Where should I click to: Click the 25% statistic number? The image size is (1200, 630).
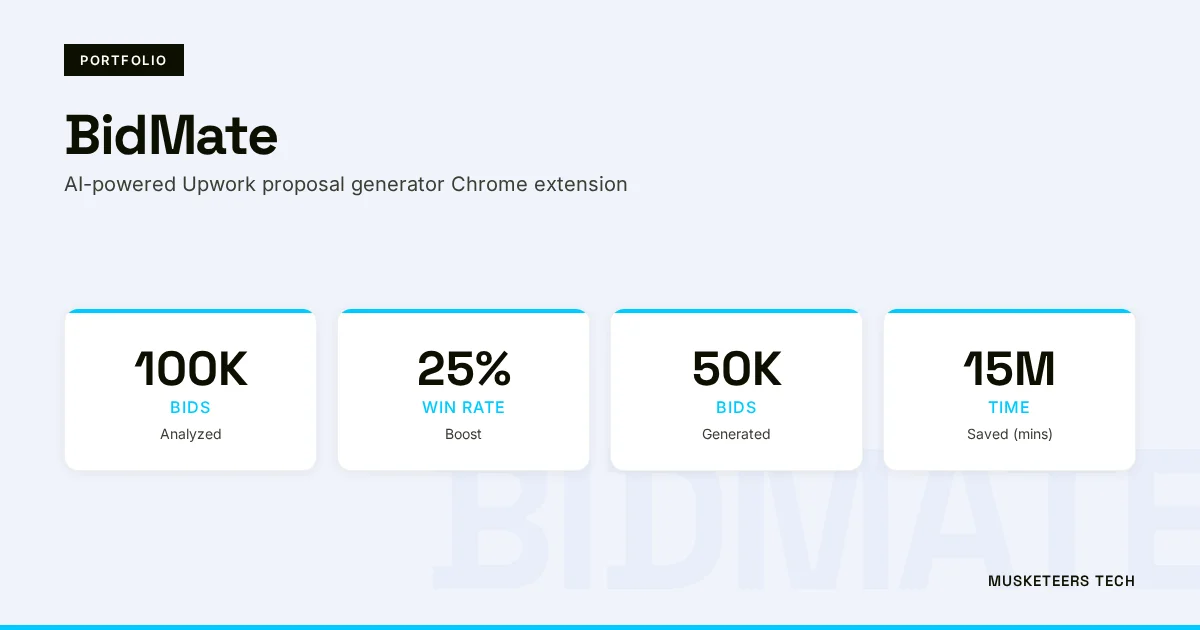pos(464,370)
